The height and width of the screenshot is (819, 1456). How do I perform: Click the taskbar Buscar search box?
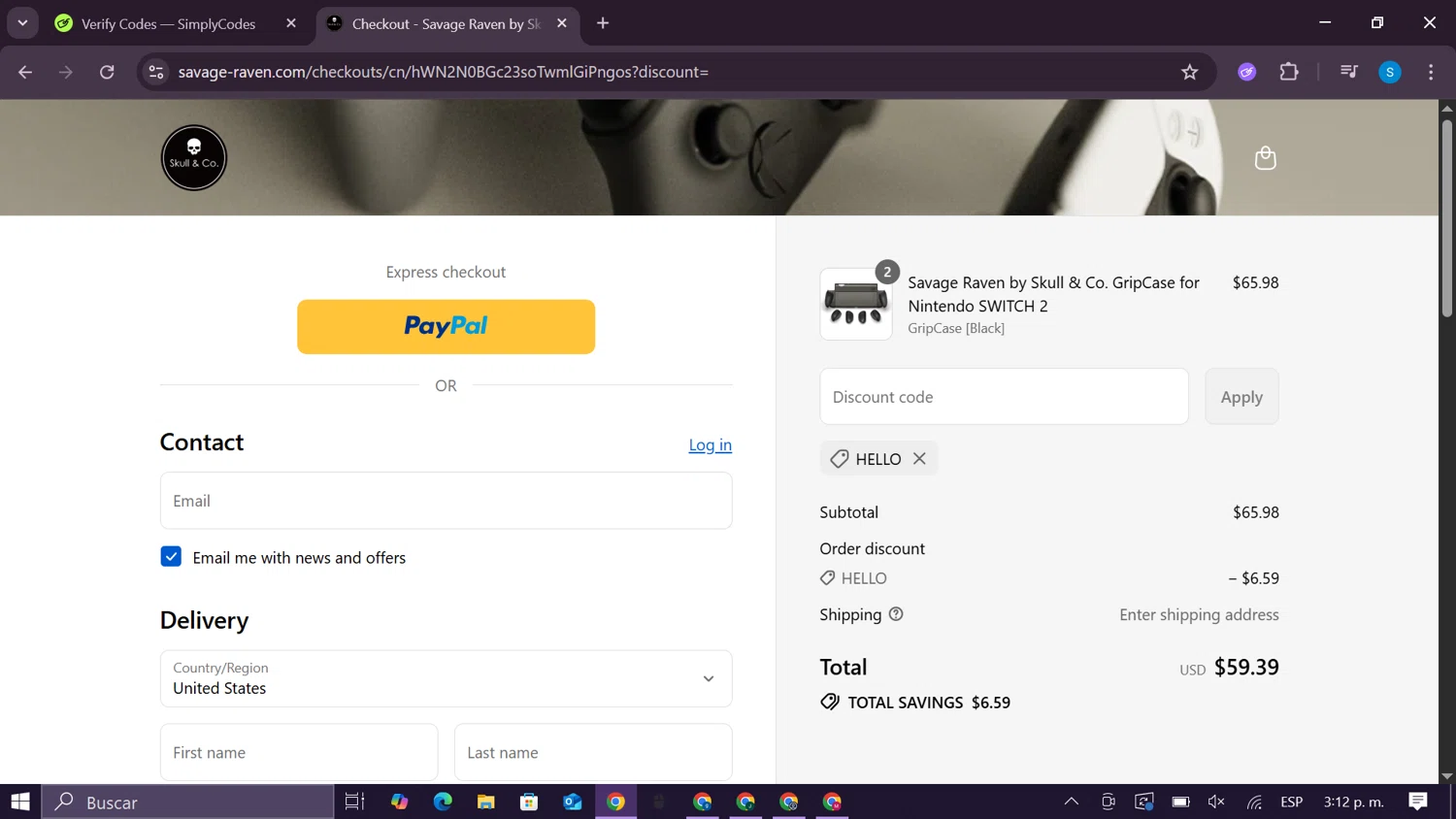coord(188,802)
